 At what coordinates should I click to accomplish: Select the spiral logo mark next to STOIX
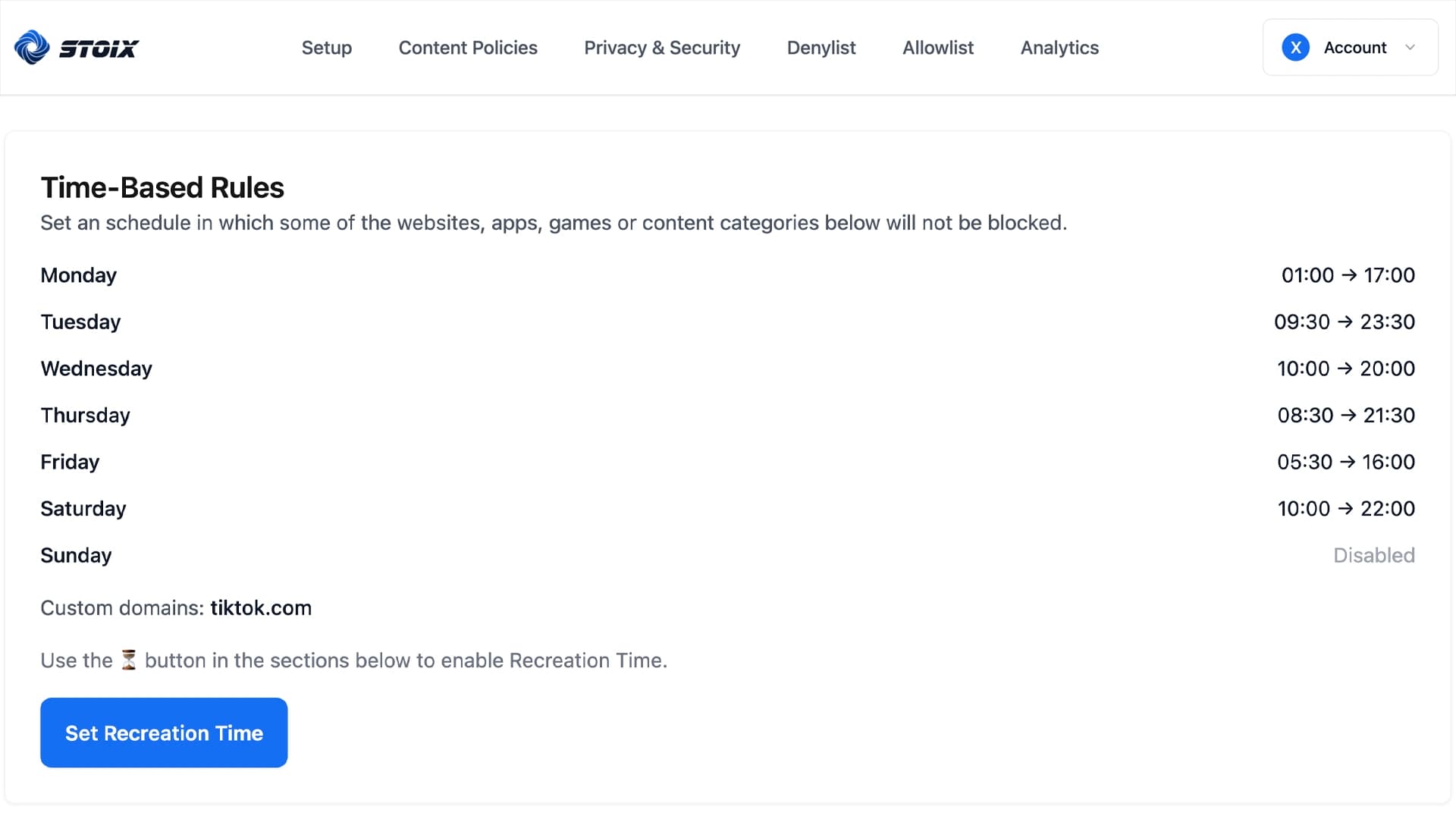click(31, 47)
